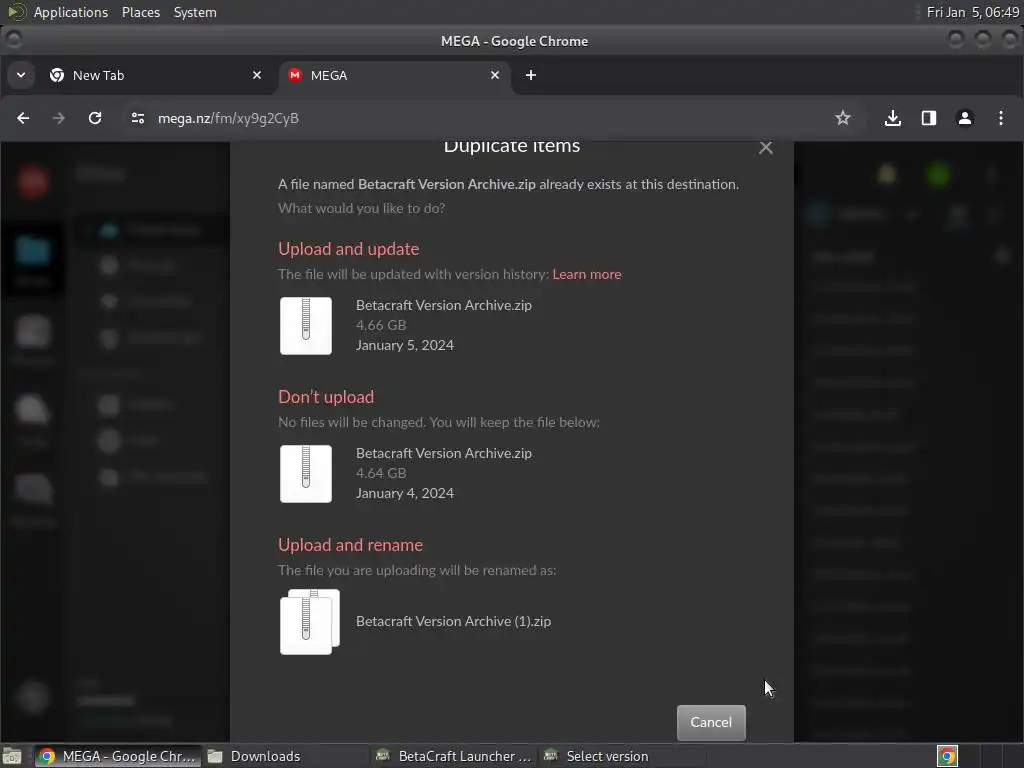Click MEGA favicon on the MEGA tab
This screenshot has width=1024, height=768.
(x=295, y=75)
